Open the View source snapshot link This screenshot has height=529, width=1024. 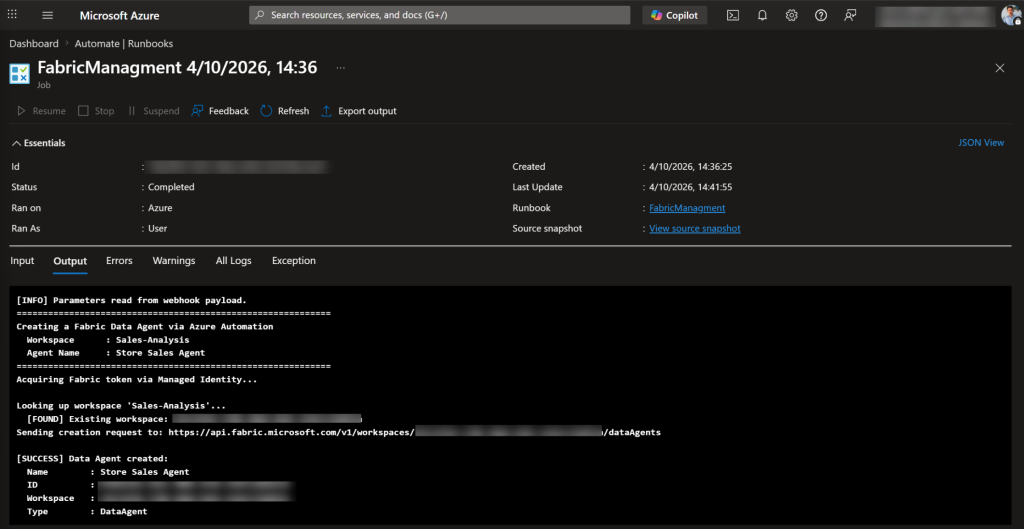pyautogui.click(x=694, y=229)
